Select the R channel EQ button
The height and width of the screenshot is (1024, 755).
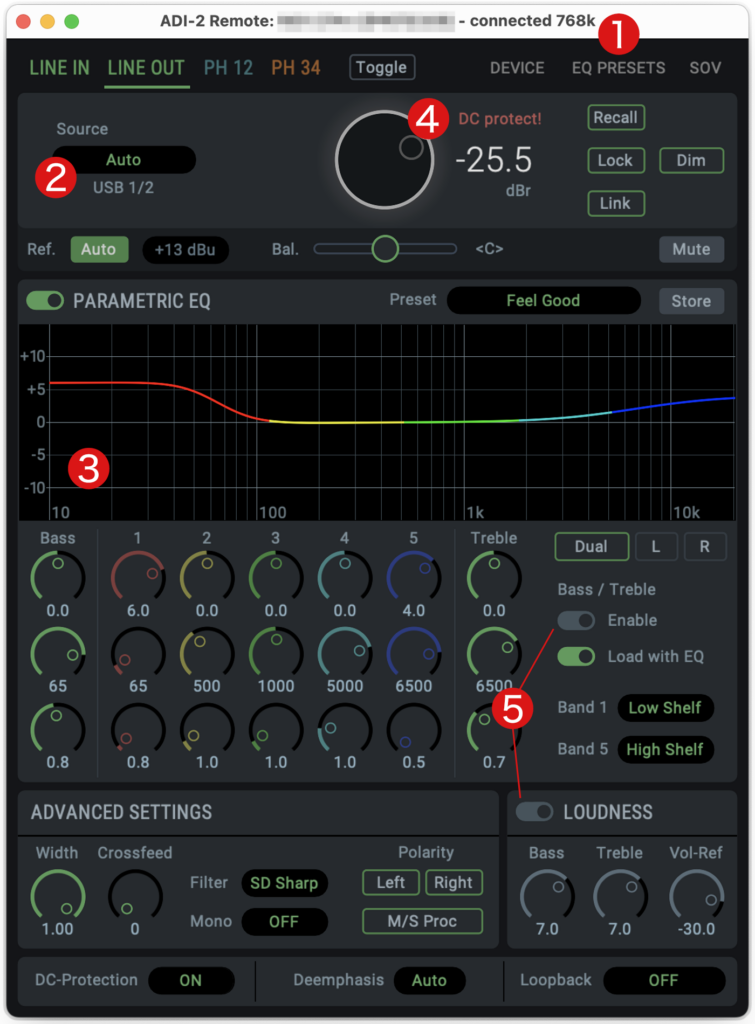[705, 547]
